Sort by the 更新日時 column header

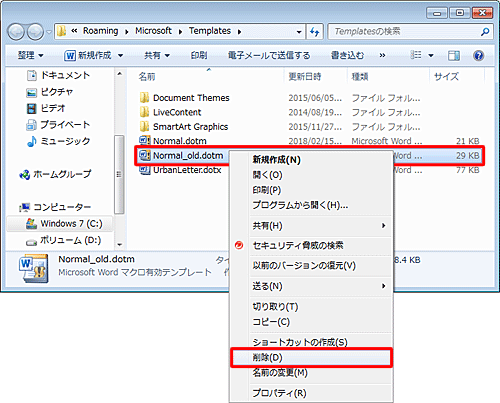pyautogui.click(x=305, y=77)
